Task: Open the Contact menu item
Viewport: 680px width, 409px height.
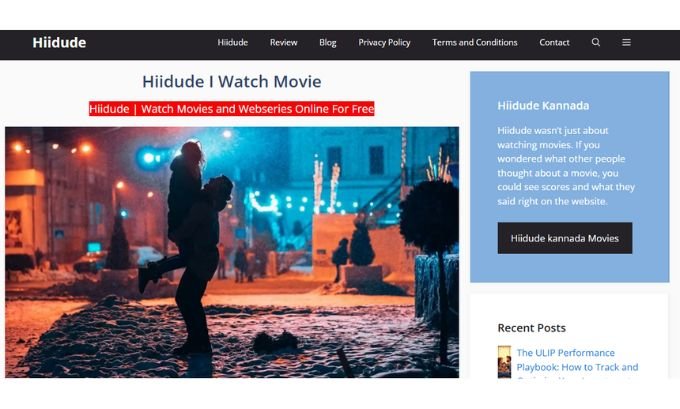Action: pyautogui.click(x=554, y=43)
